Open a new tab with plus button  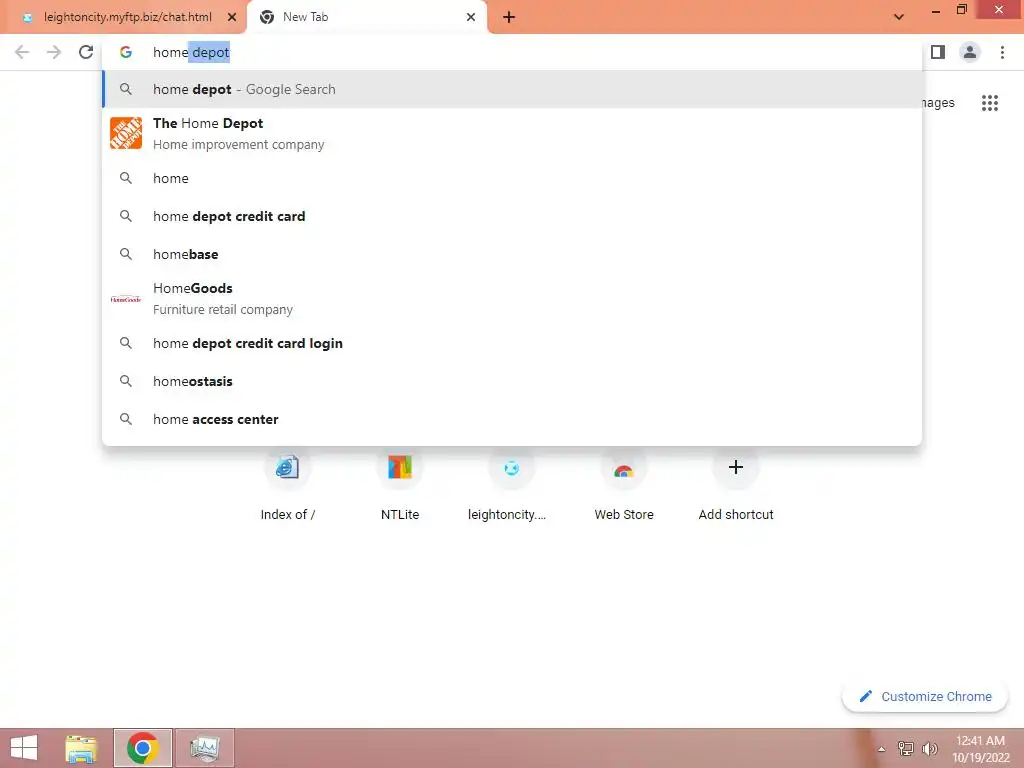(509, 17)
